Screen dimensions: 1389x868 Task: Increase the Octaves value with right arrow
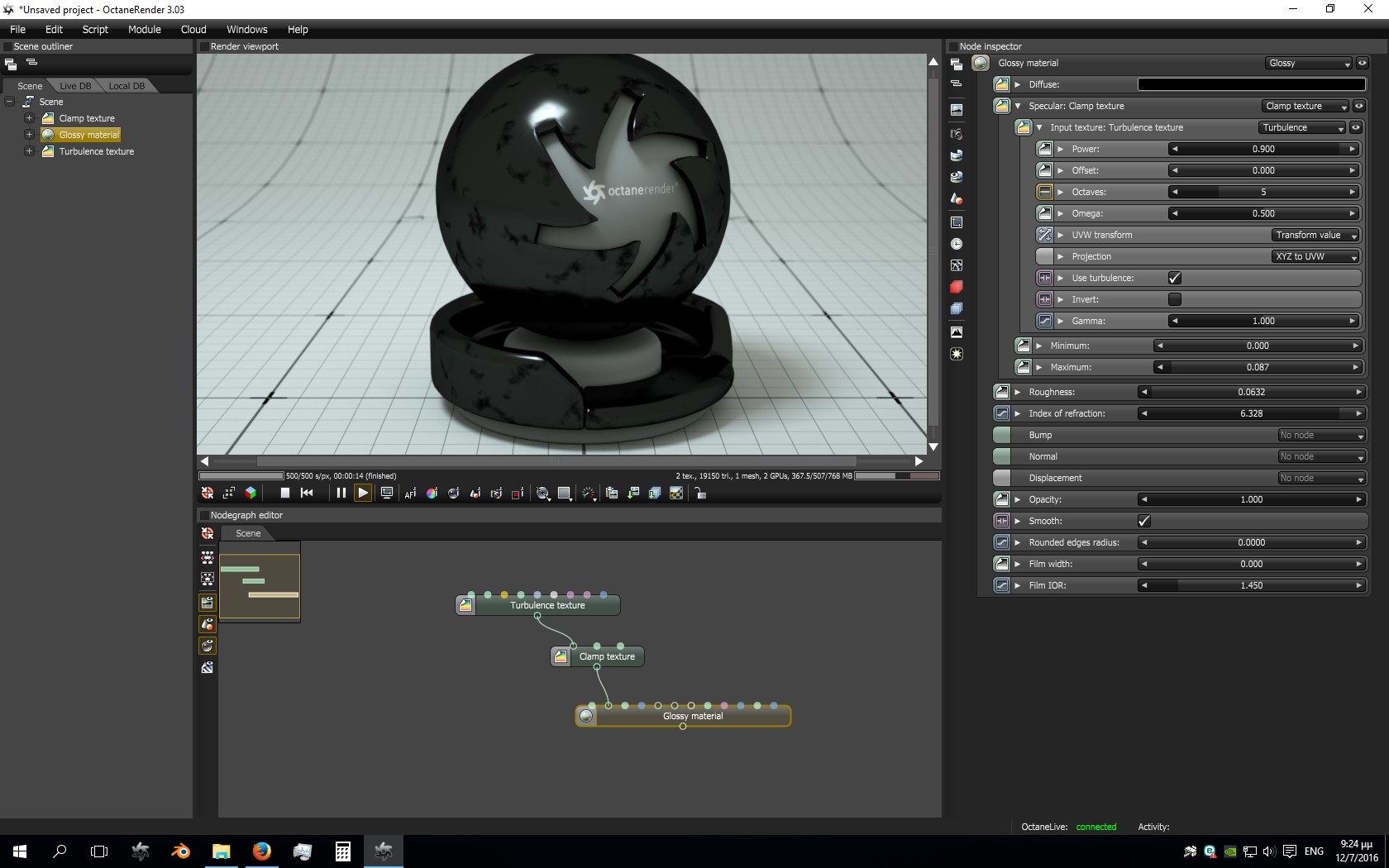pos(1353,192)
